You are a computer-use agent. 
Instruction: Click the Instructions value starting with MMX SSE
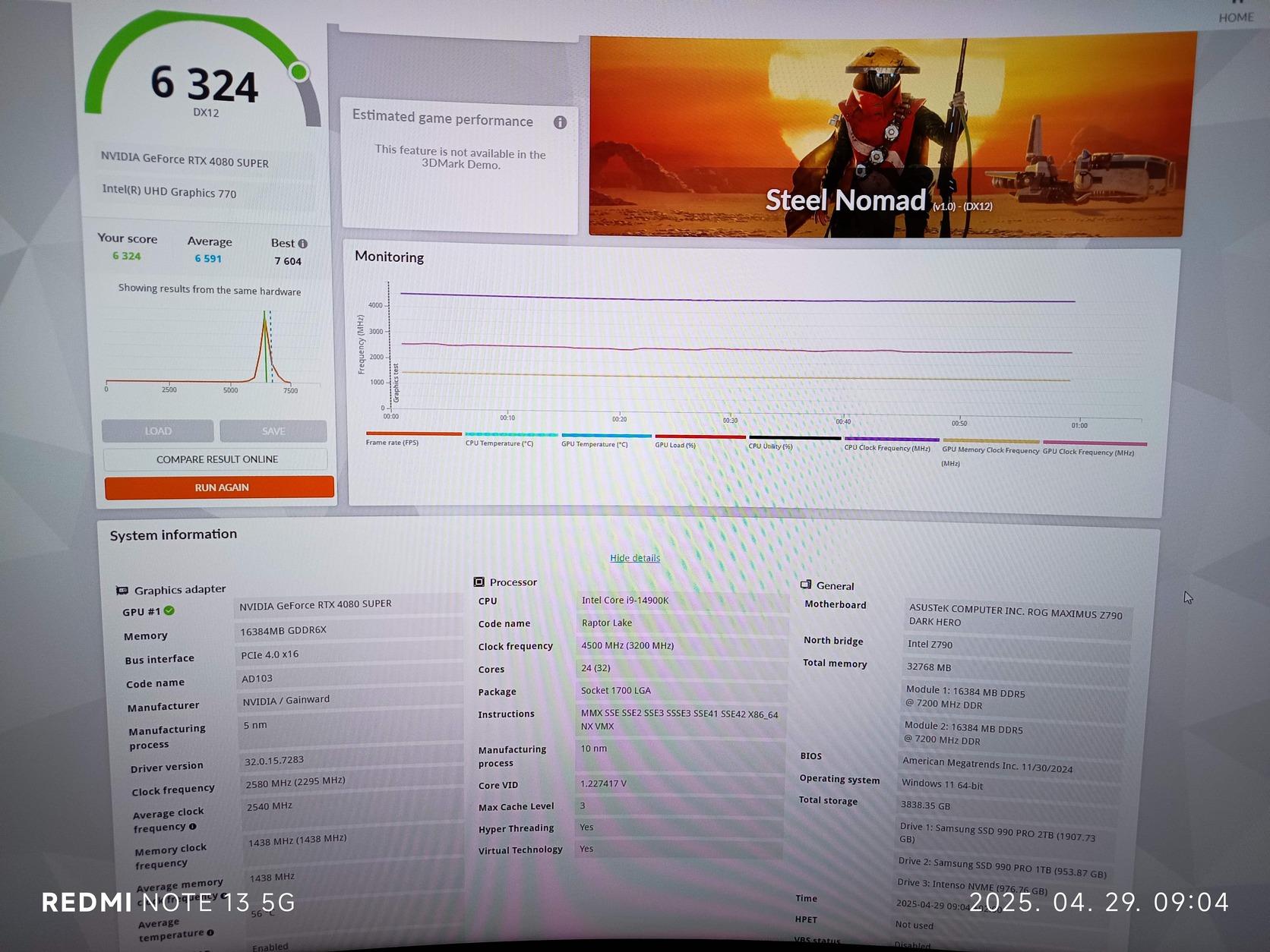[x=680, y=720]
